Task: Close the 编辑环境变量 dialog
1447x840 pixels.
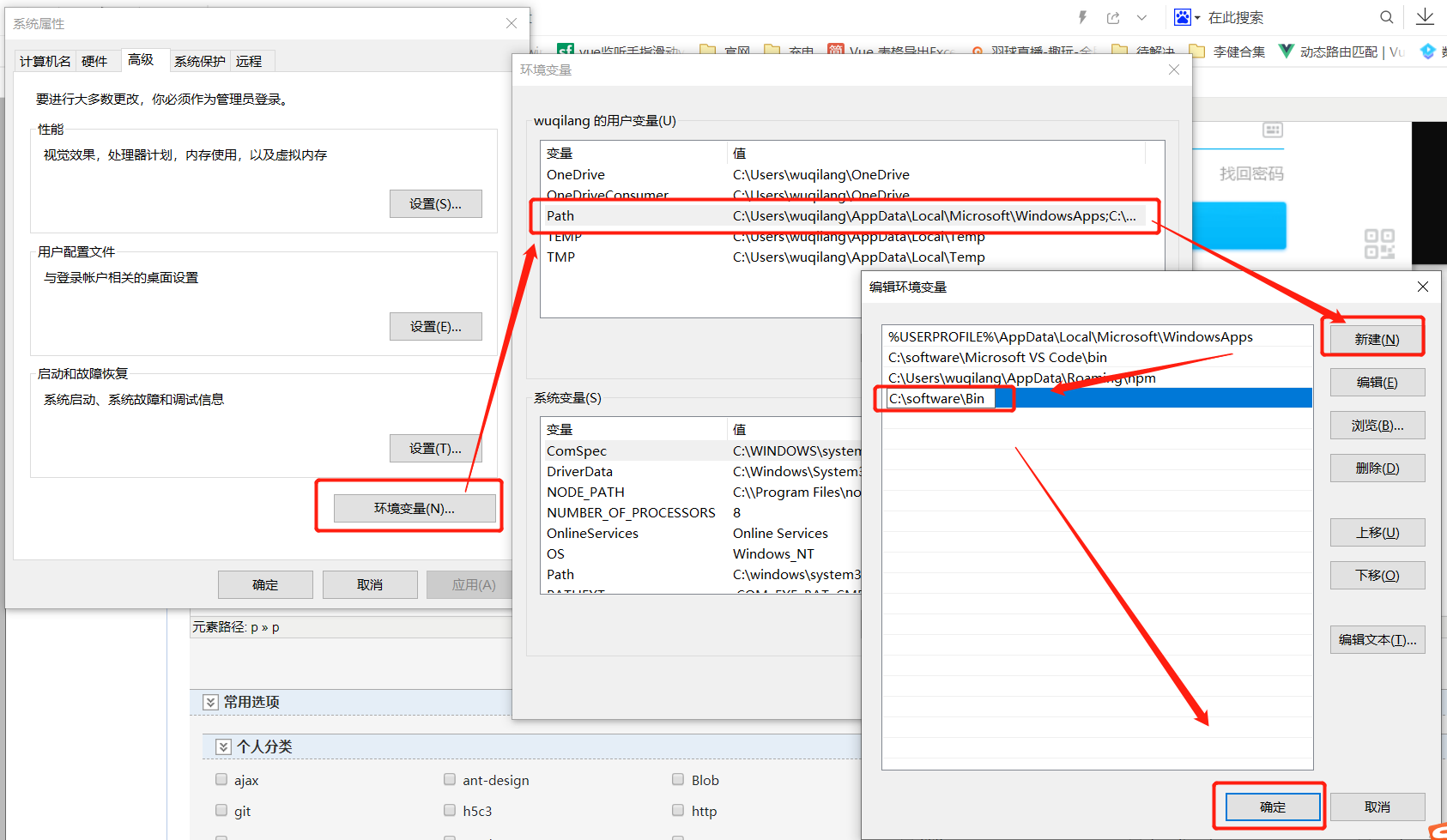Action: click(x=1423, y=287)
